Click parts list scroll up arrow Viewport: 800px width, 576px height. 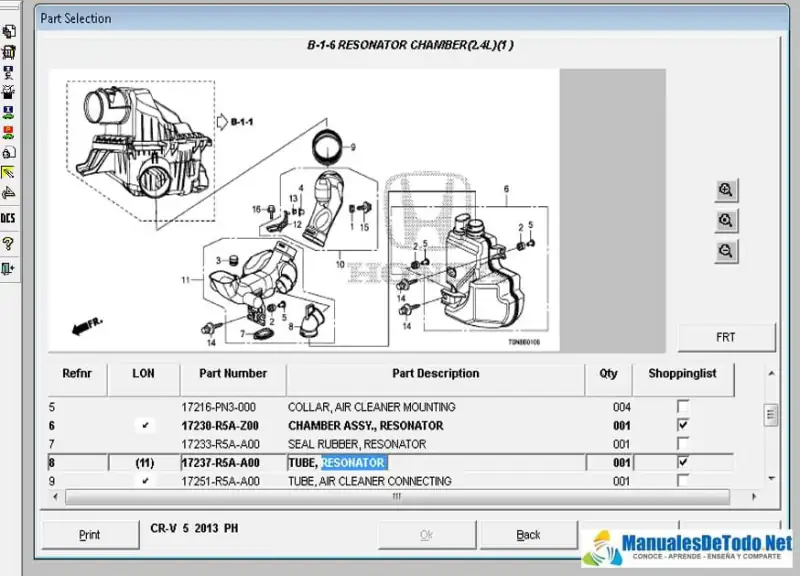point(770,374)
